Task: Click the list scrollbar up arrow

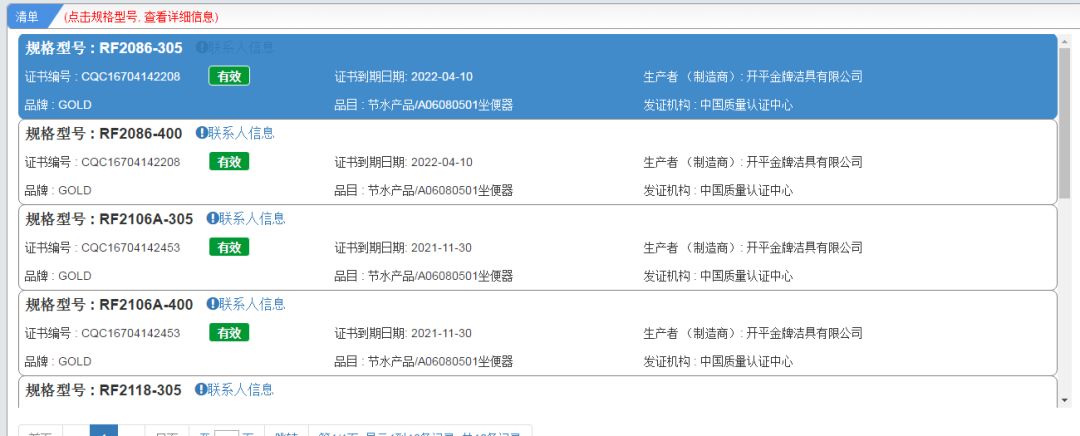Action: click(1065, 41)
